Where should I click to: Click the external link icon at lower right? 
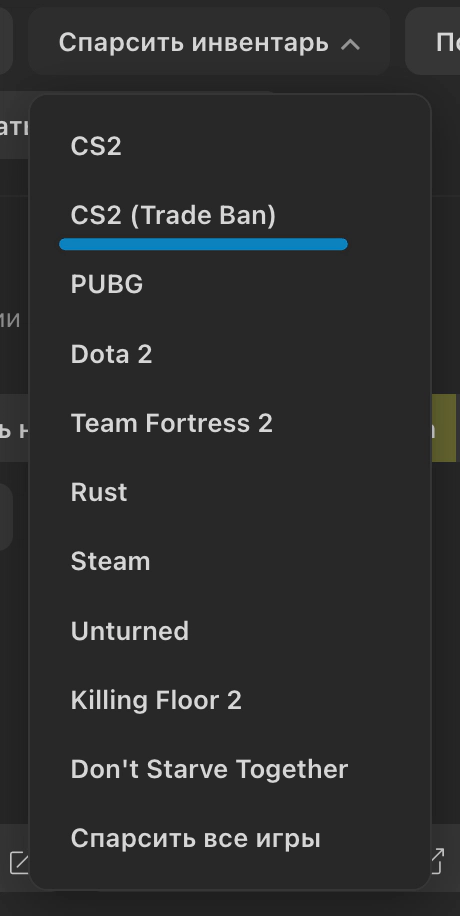(437, 861)
